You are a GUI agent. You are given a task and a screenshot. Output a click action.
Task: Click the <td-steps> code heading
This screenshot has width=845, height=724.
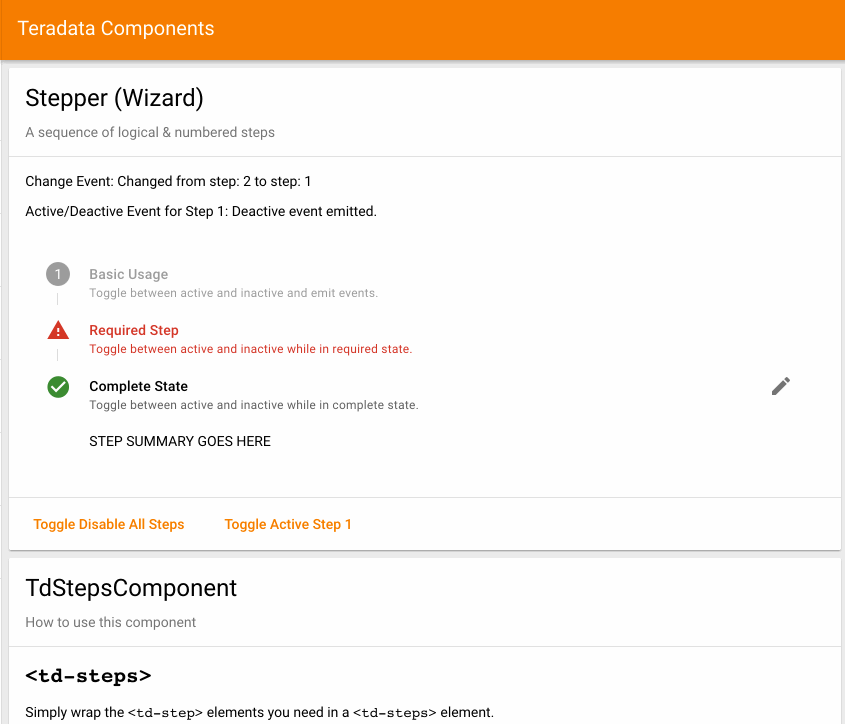pos(88,675)
